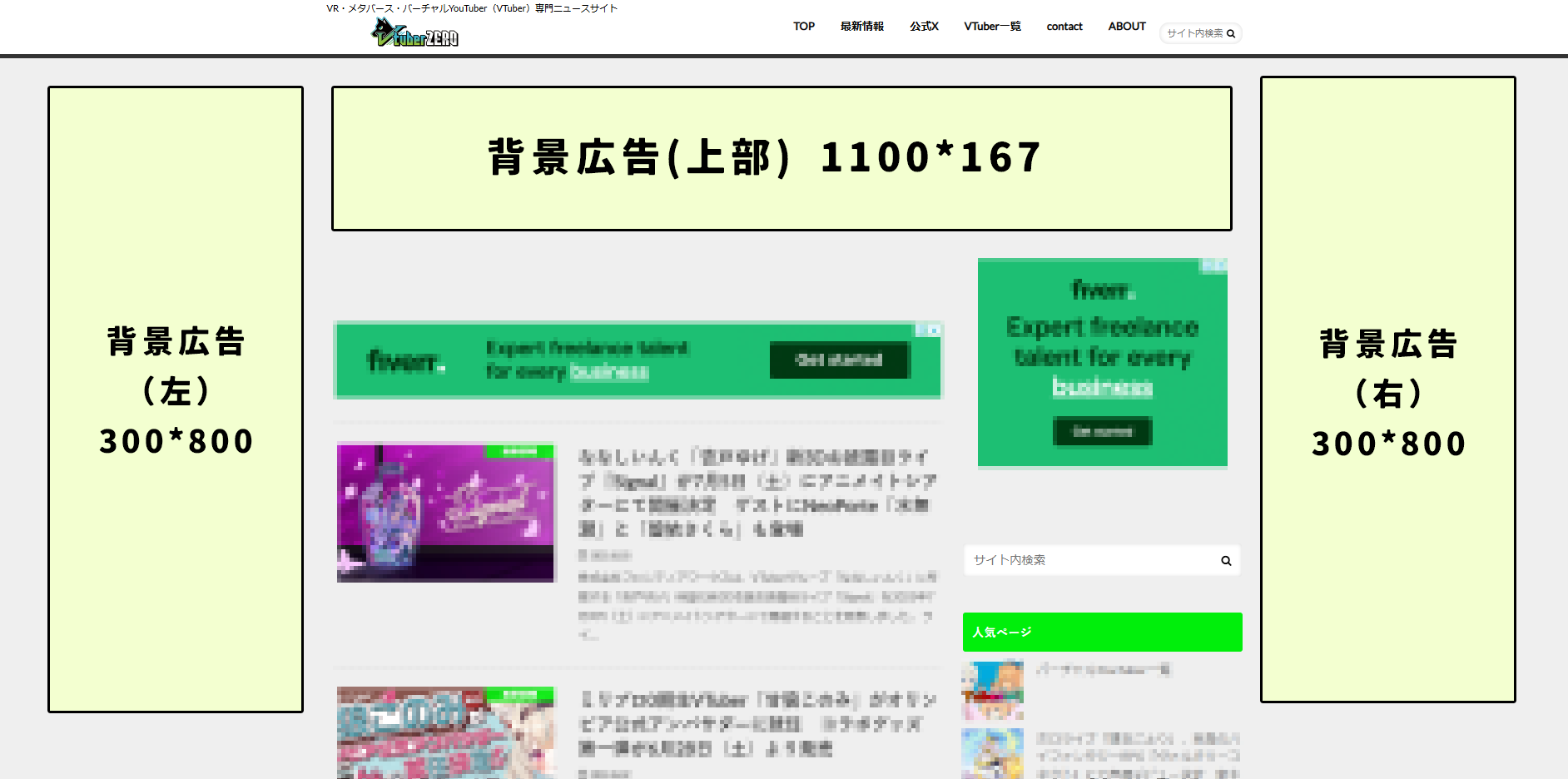
Task: Open the second popular page thumbnail
Action: pos(993,753)
